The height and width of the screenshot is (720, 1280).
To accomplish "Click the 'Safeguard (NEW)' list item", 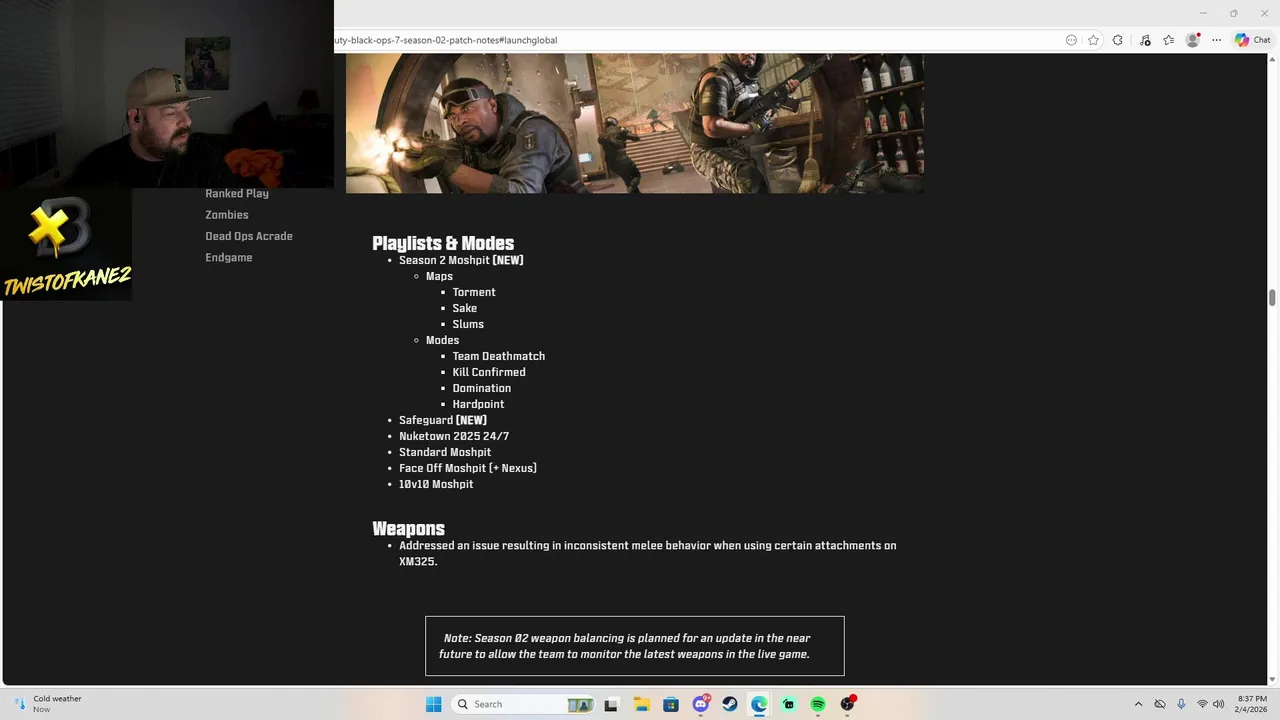I will (x=443, y=420).
